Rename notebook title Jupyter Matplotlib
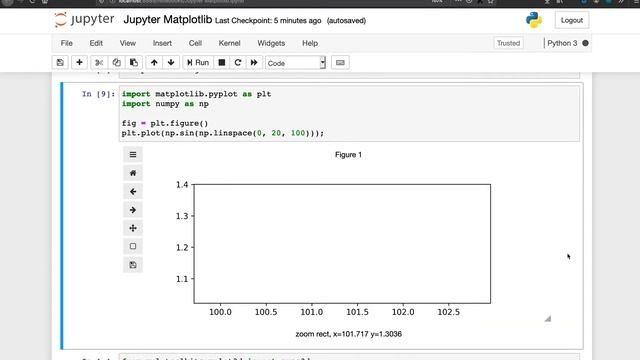Viewport: 640px width, 360px height. 168,20
